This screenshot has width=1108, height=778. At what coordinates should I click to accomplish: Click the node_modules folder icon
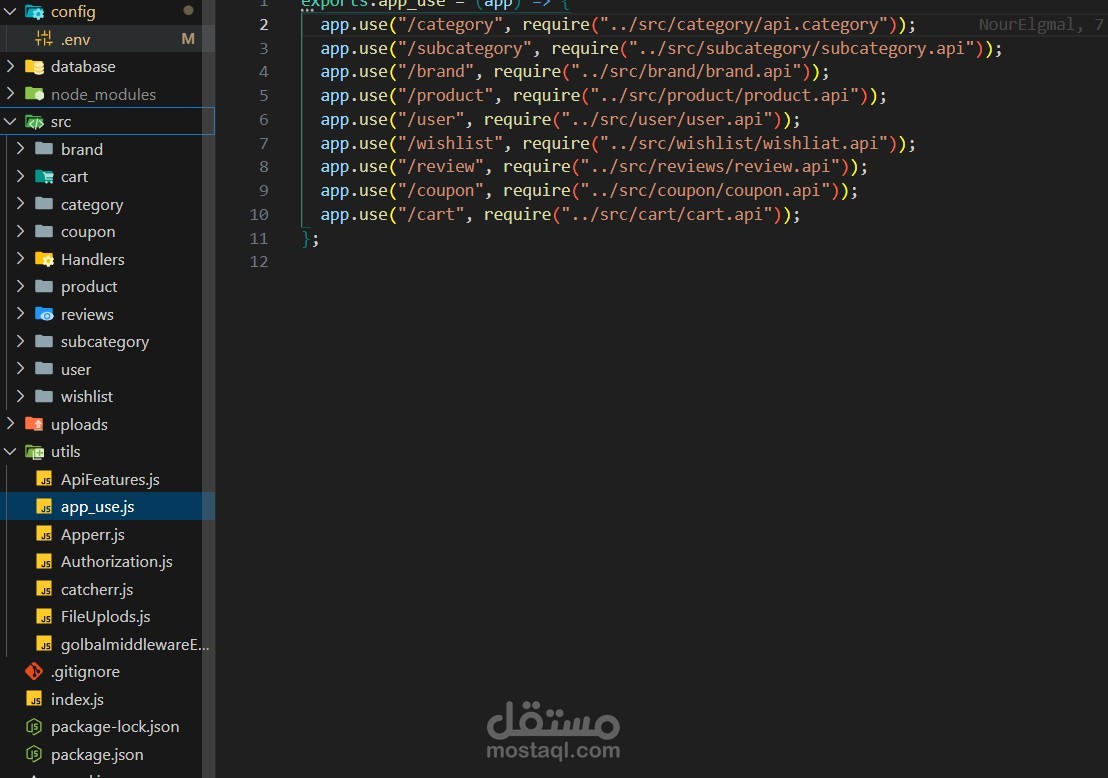tap(34, 94)
